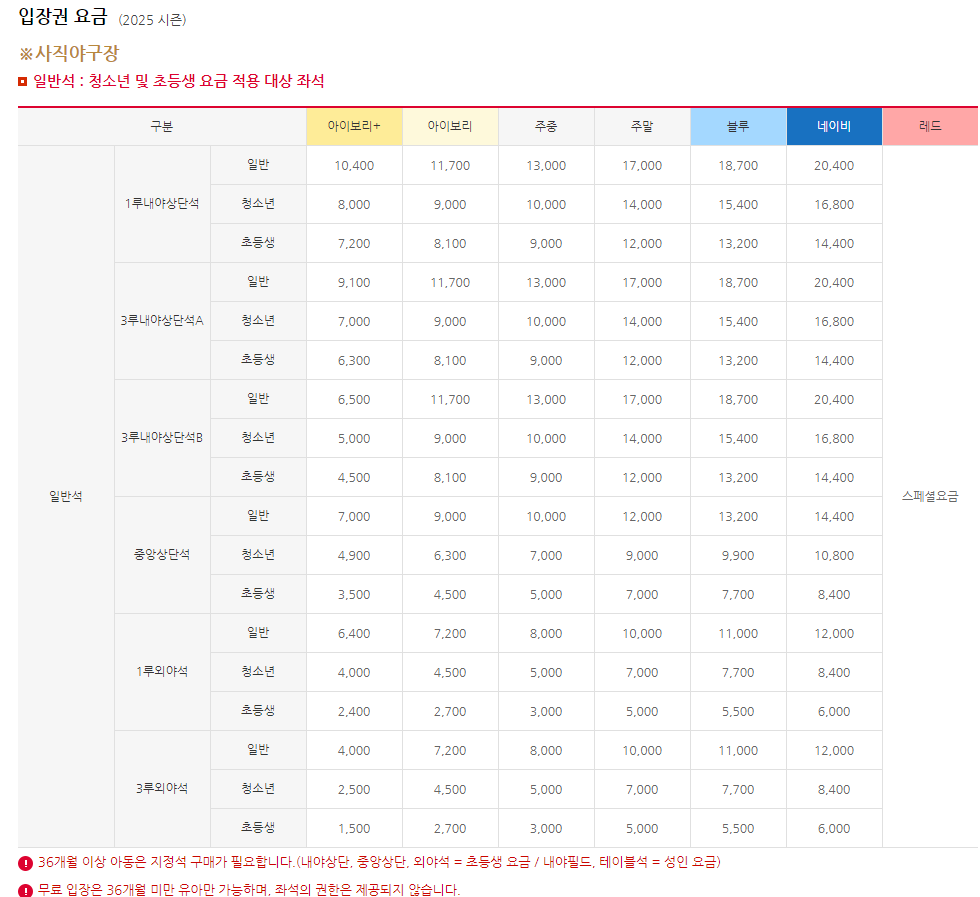Click the 주말 column header
Viewport: 980px width, 897px height.
(x=642, y=126)
